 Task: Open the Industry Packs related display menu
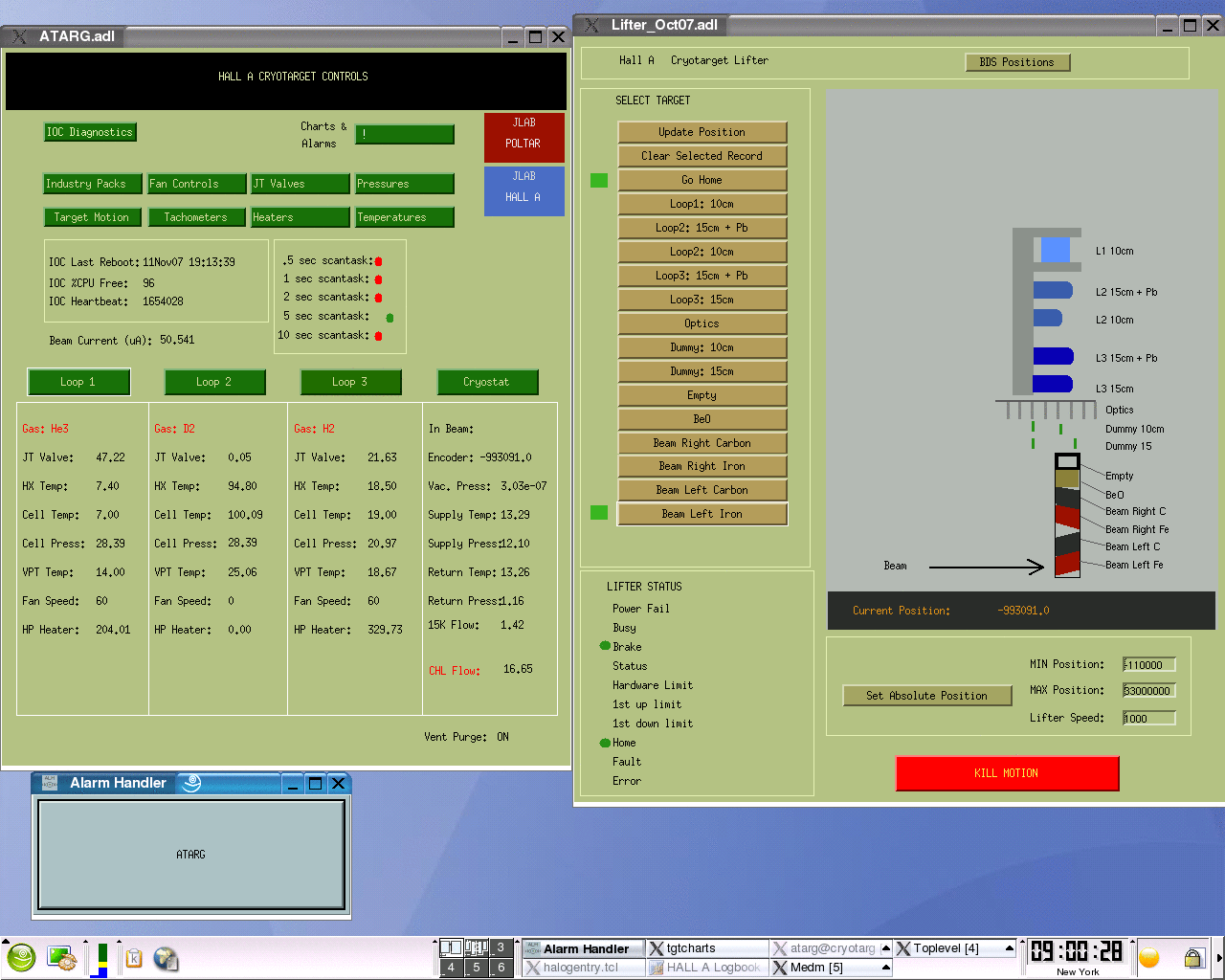91,184
